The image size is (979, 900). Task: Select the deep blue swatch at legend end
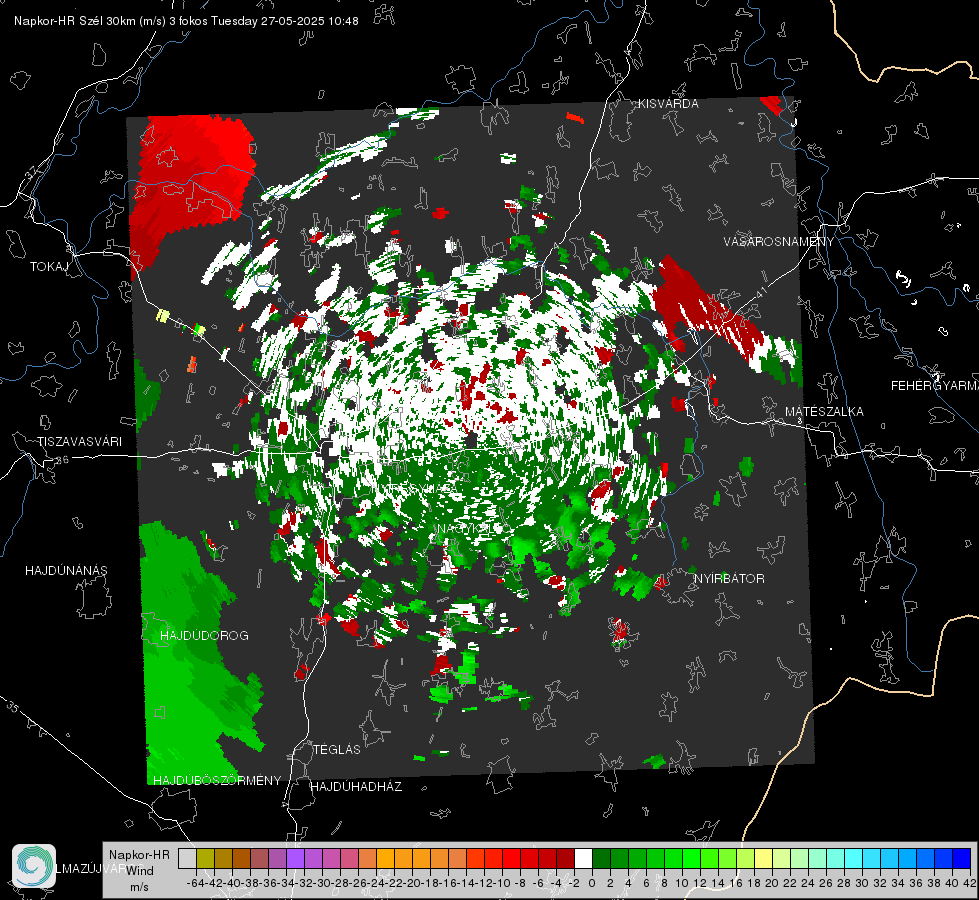coord(962,858)
